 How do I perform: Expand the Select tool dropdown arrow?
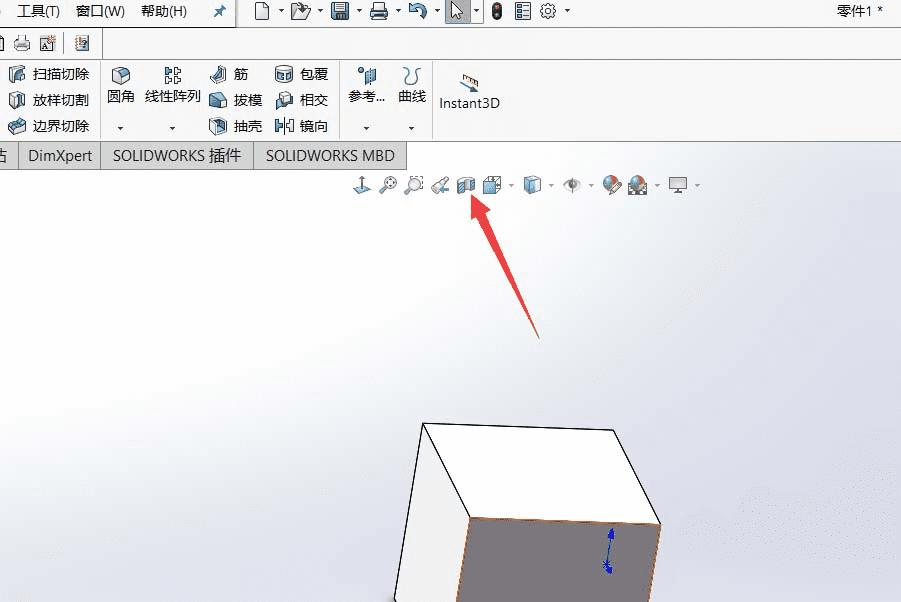pos(476,11)
